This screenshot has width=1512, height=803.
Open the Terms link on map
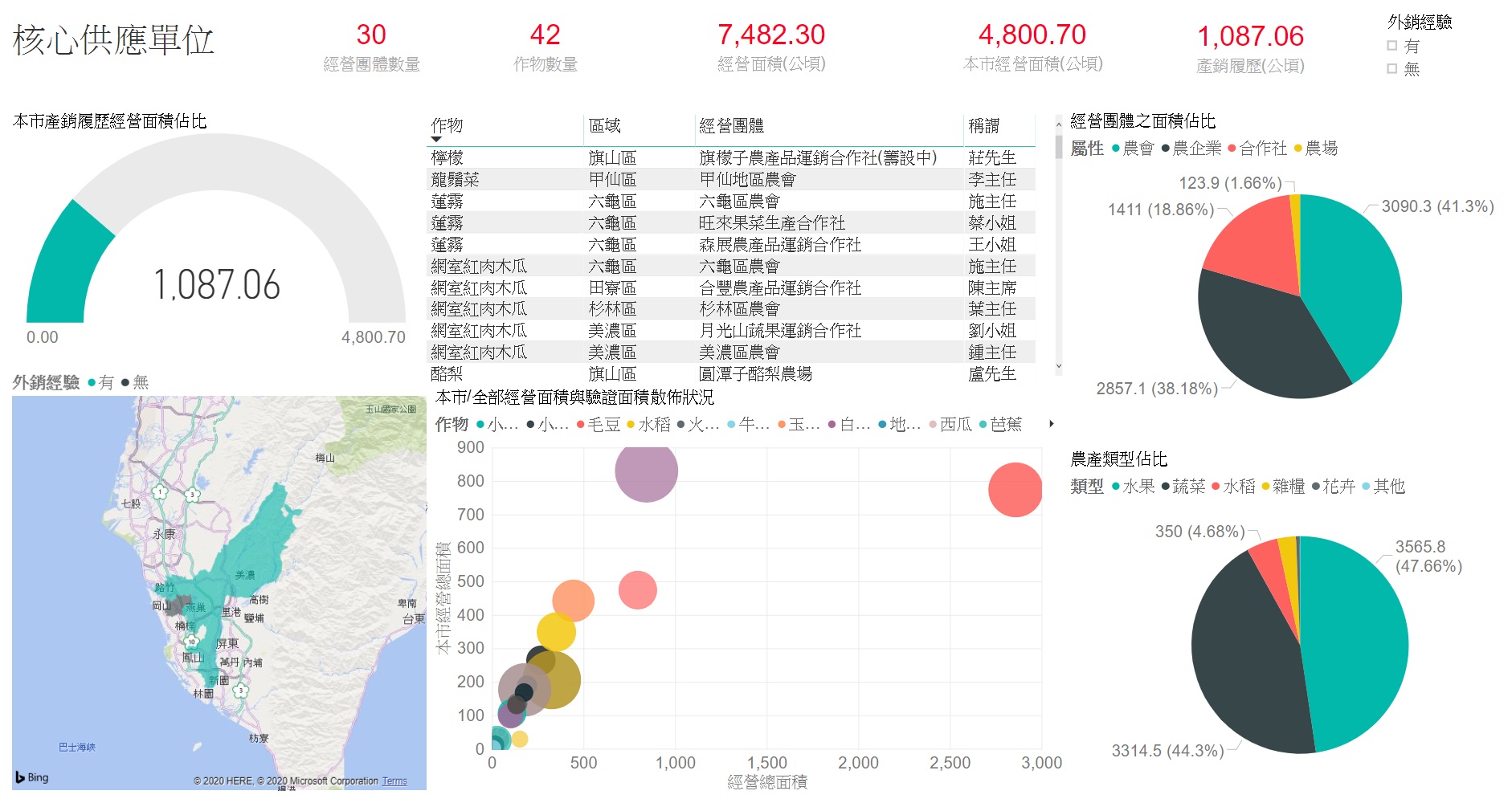[394, 781]
